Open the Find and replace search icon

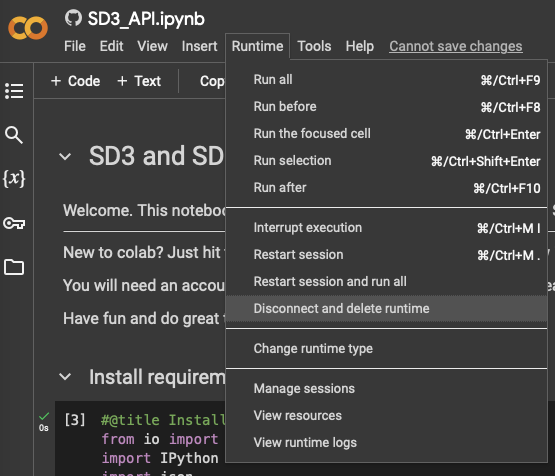[14, 135]
